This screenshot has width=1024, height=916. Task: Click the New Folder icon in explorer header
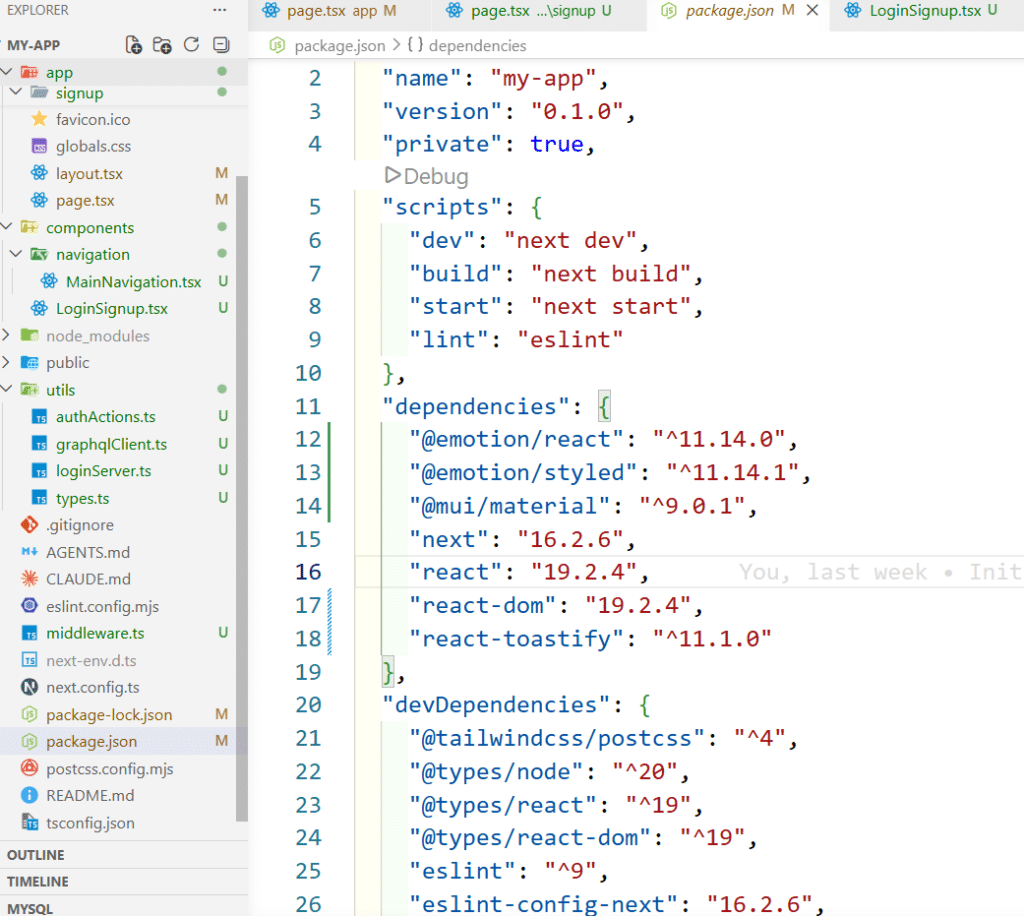pos(162,45)
